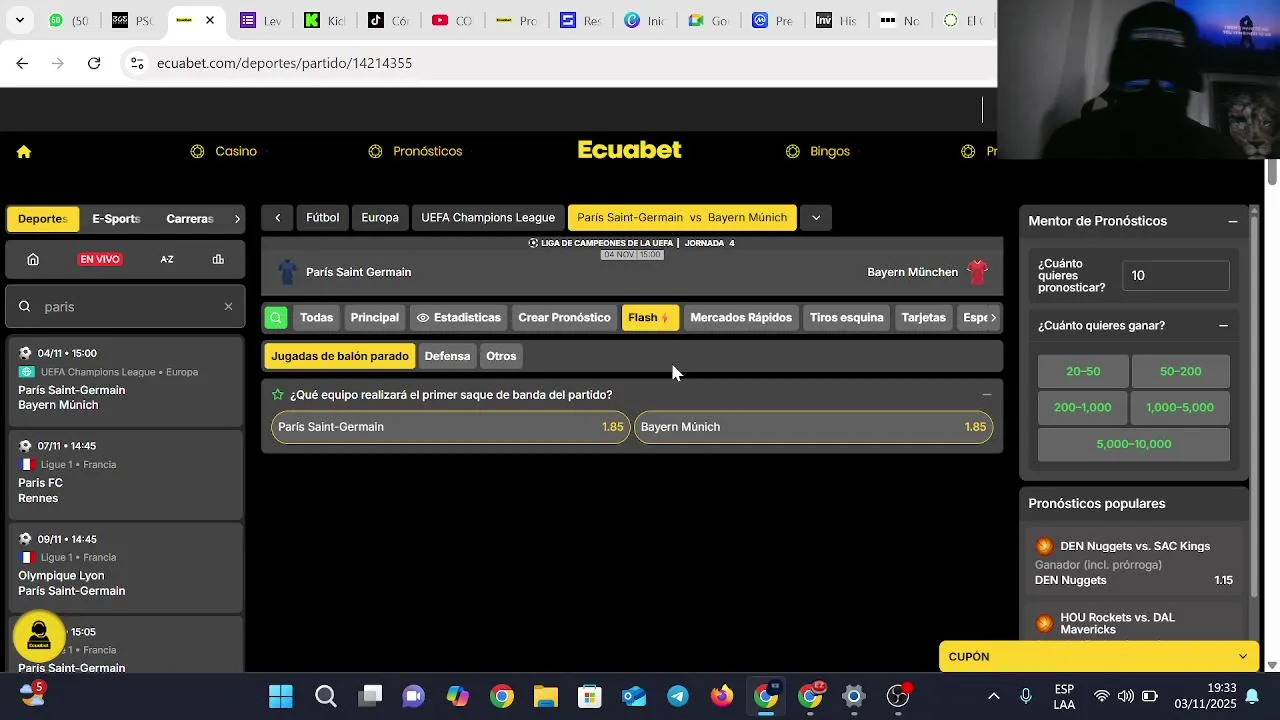
Task: Bet on París Saint-Germain at 1.85
Action: click(450, 427)
